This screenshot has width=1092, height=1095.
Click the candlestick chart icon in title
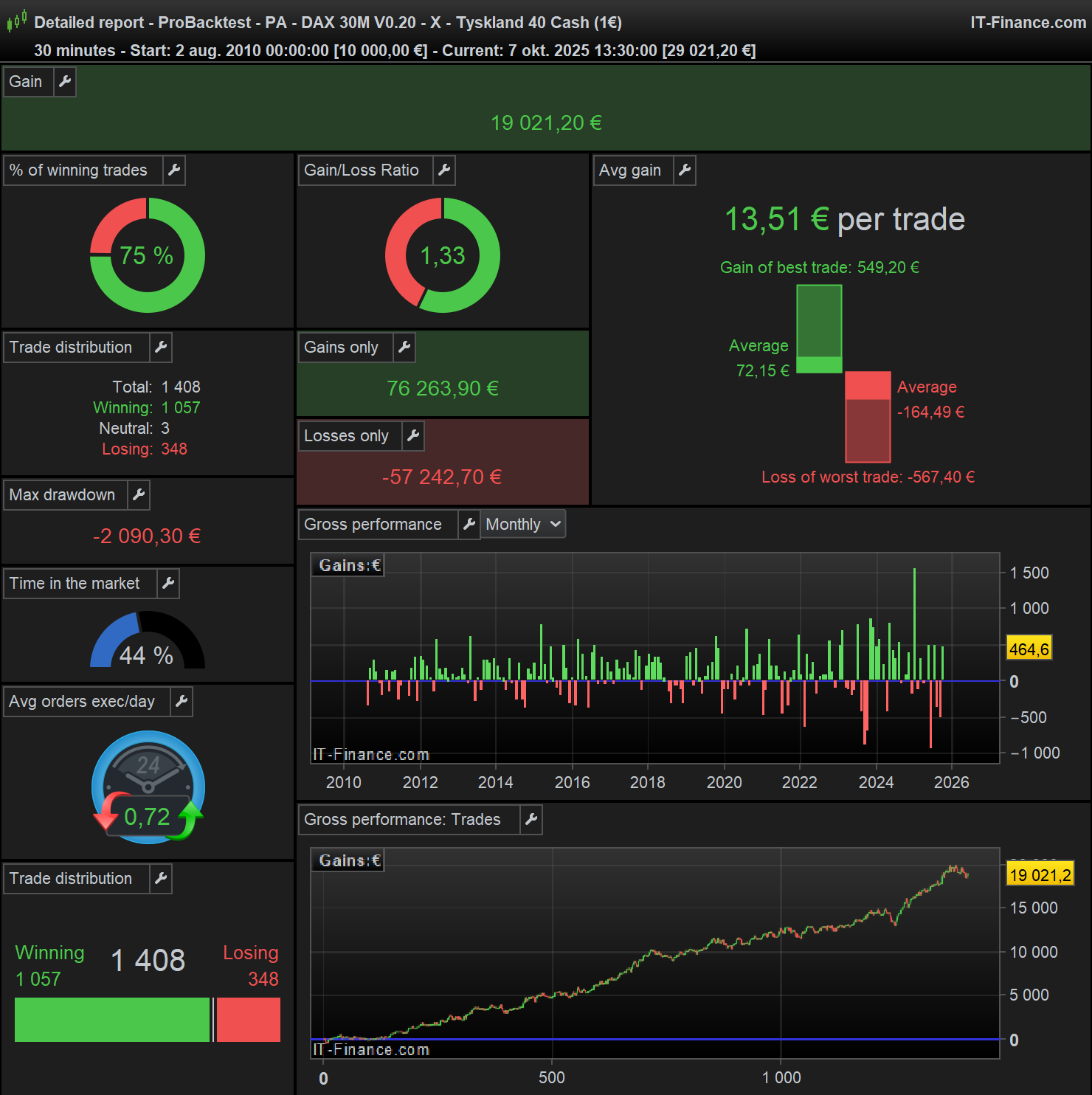[x=17, y=21]
